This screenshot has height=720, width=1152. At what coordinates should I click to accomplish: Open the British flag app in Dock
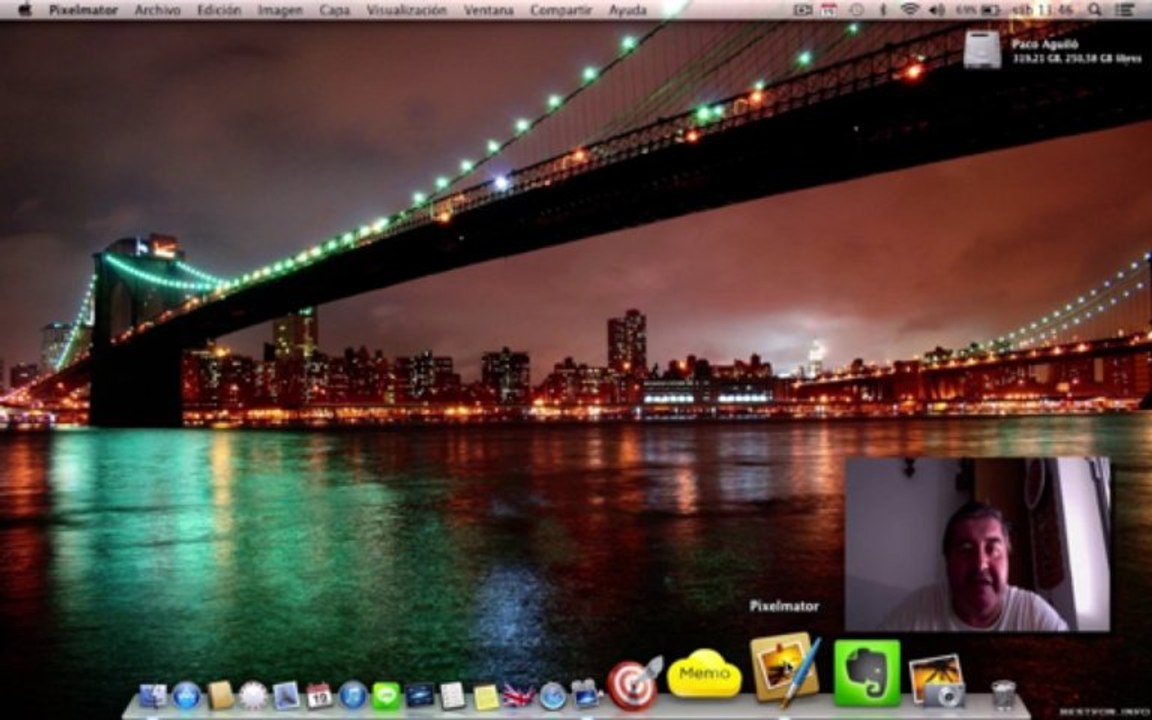pos(519,695)
